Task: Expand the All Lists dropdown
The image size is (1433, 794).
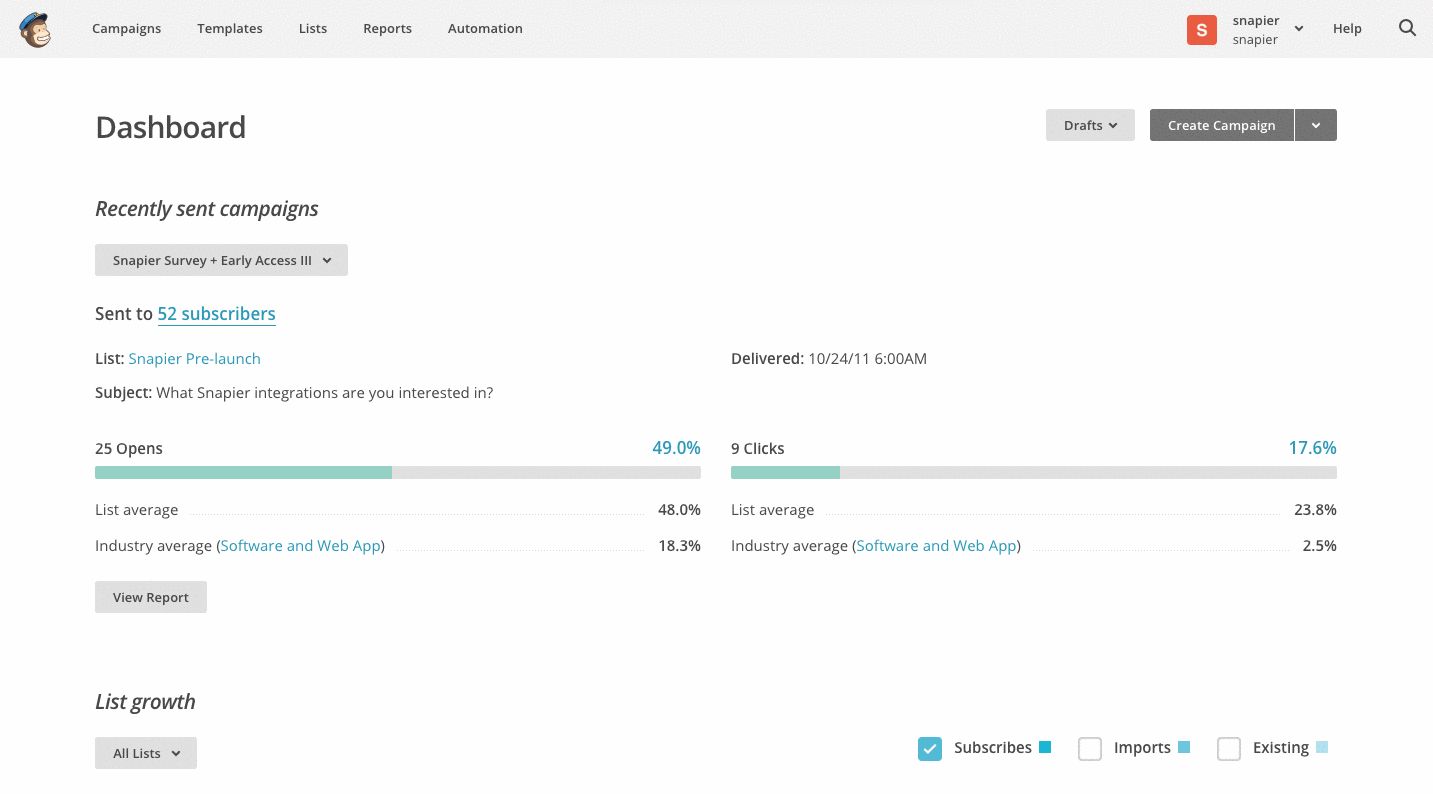Action: tap(146, 753)
